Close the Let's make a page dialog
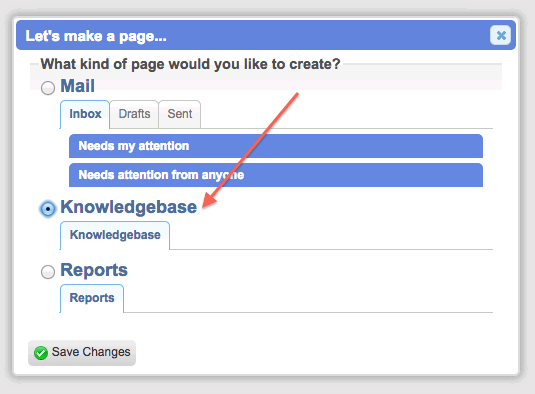 tap(500, 35)
